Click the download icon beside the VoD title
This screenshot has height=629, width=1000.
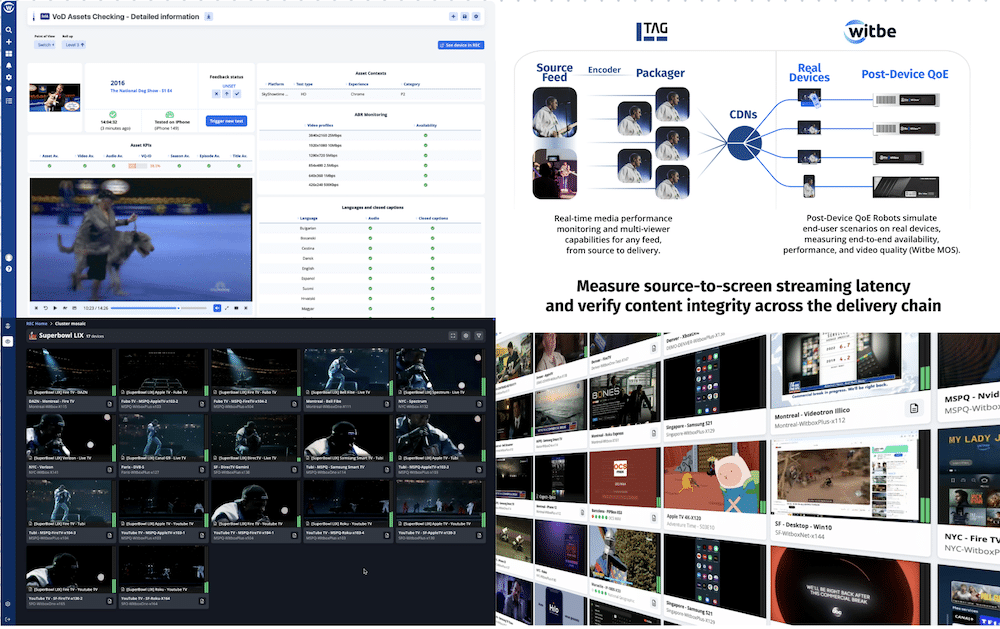(209, 17)
